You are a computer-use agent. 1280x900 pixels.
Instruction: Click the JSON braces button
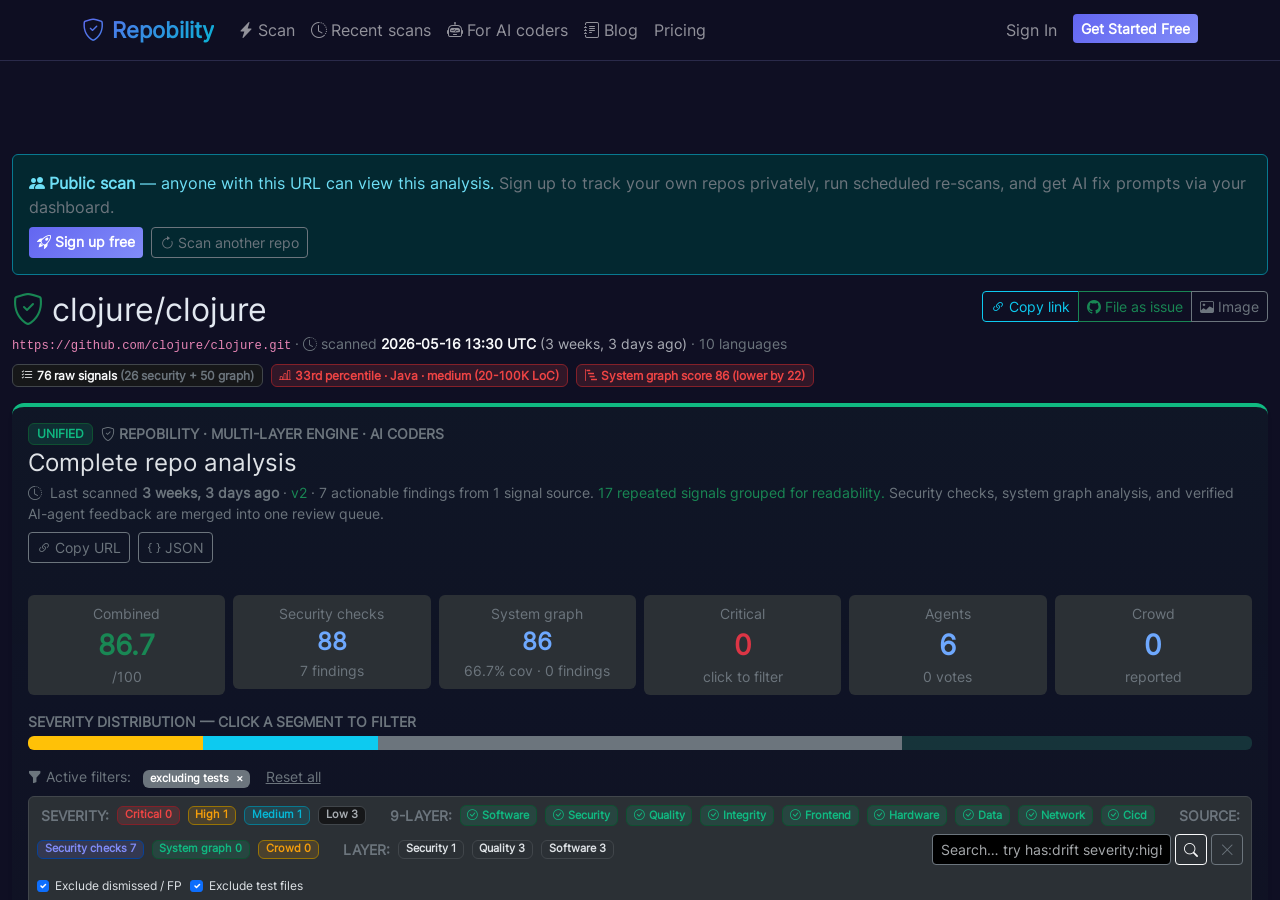pos(175,548)
